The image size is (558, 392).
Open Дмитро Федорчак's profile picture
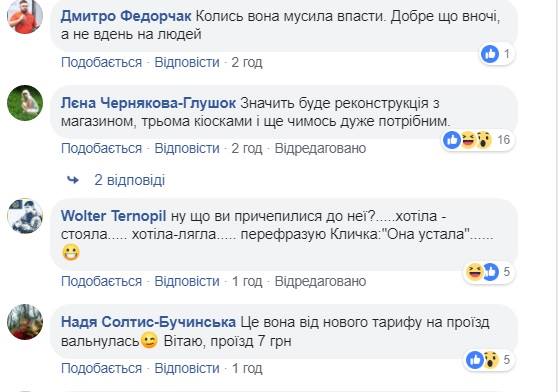(25, 16)
